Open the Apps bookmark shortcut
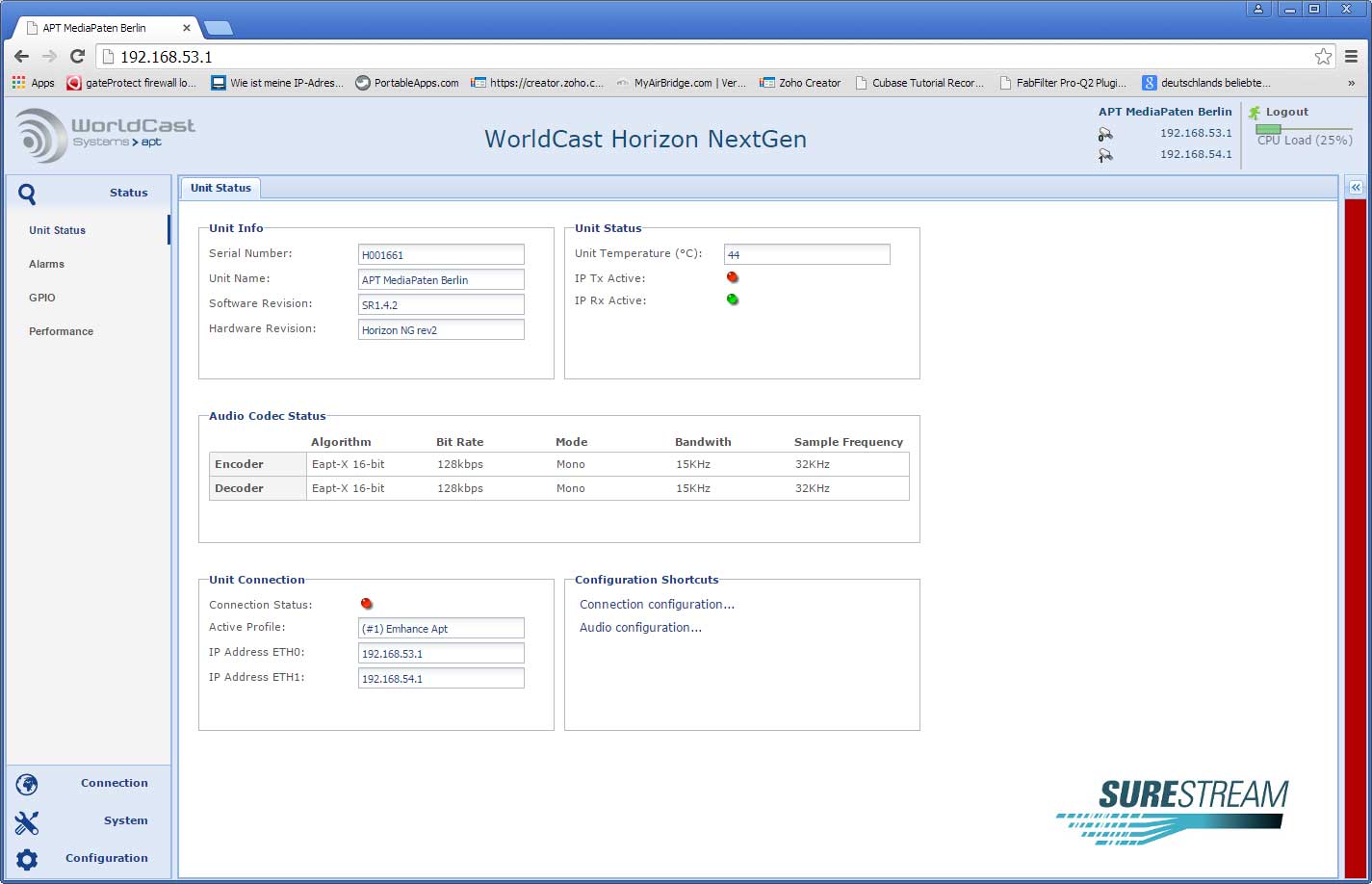This screenshot has width=1372, height=884. 34,83
